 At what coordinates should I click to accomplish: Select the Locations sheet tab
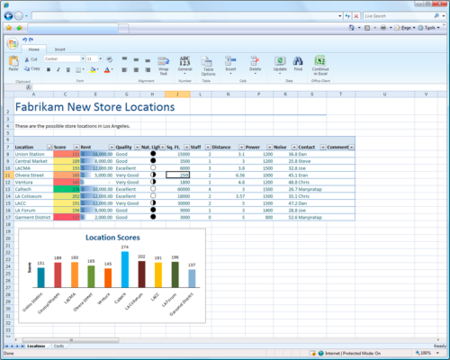[36, 346]
